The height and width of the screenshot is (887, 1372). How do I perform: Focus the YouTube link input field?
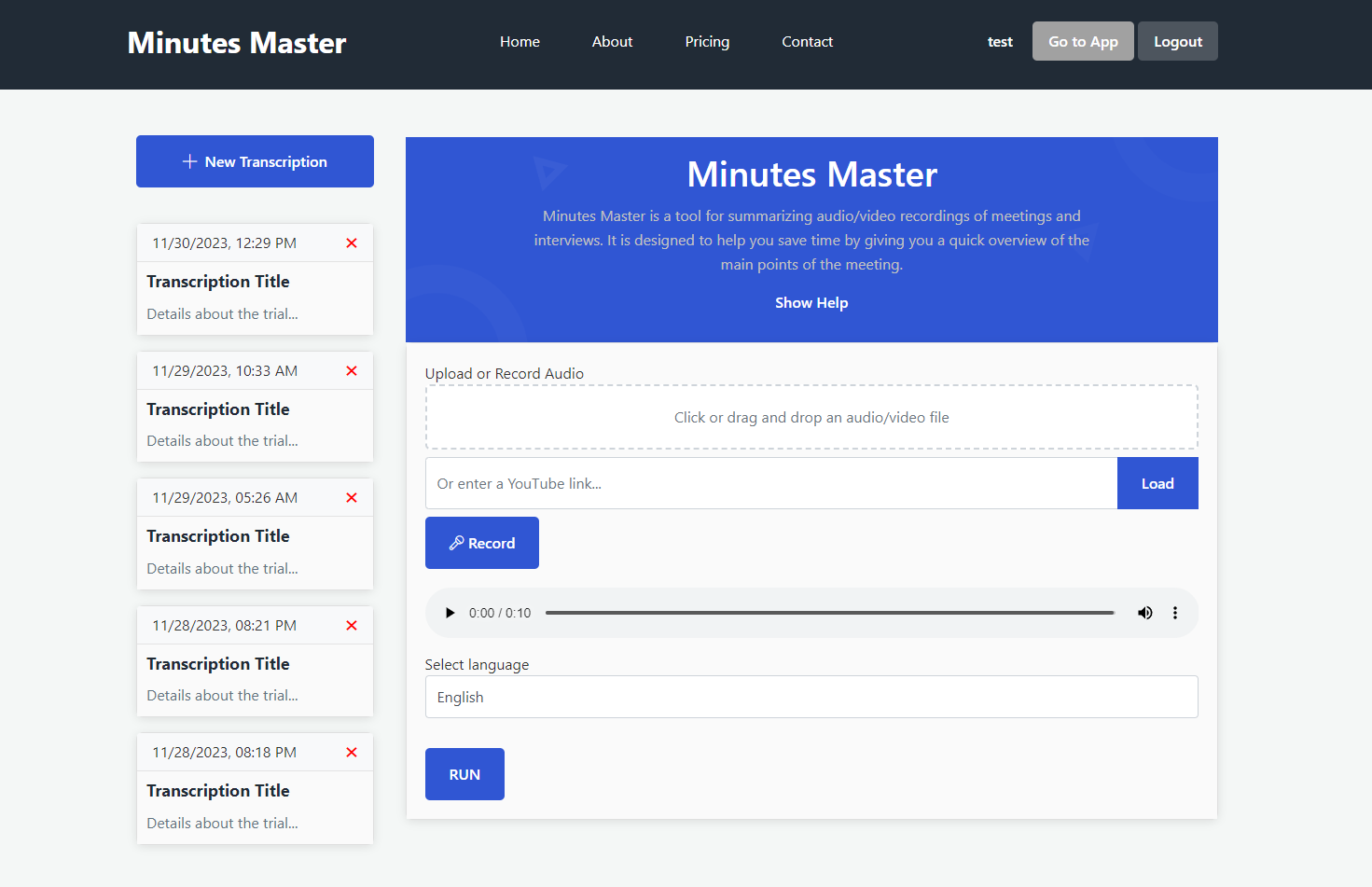[771, 483]
